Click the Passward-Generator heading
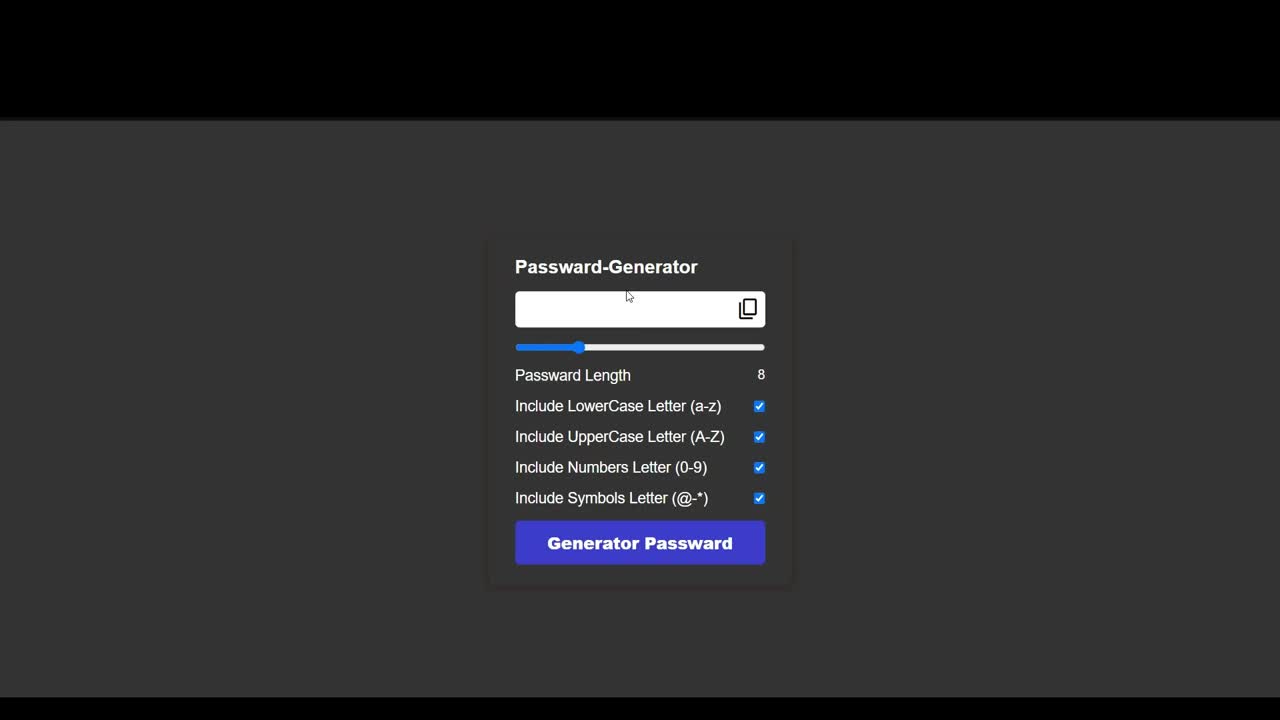The image size is (1280, 720). 606,267
